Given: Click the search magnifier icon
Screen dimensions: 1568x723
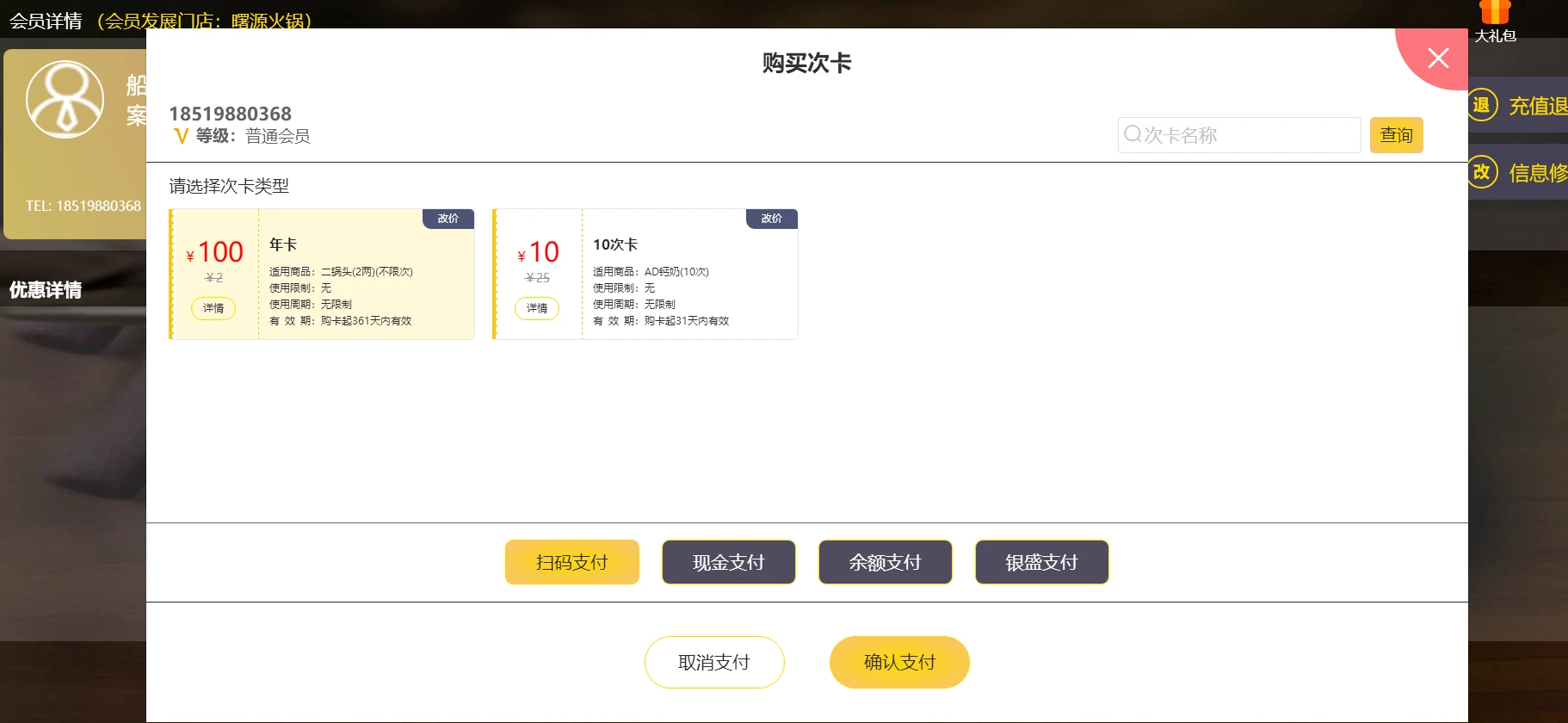Looking at the screenshot, I should point(1133,134).
